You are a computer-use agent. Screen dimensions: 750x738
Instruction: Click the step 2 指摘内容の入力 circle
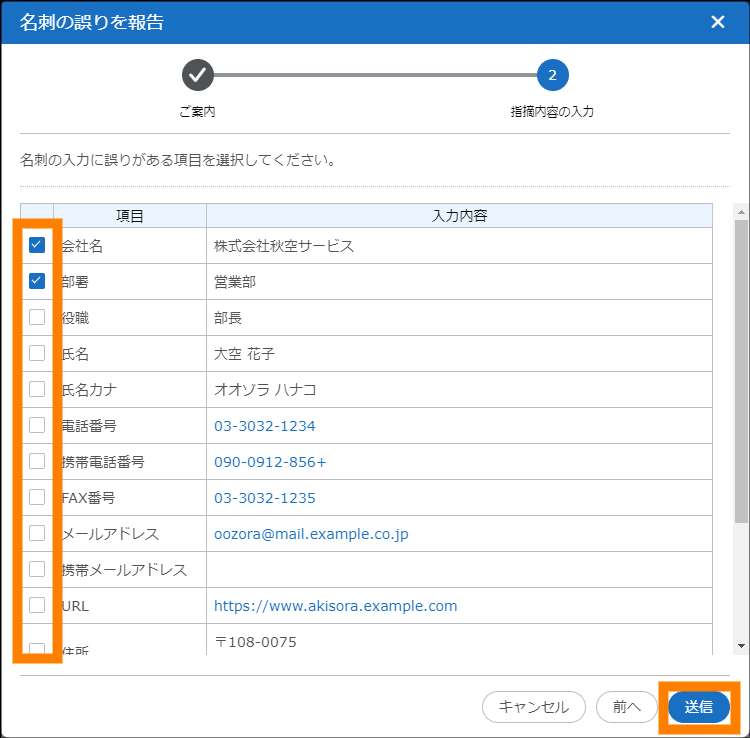(x=552, y=75)
